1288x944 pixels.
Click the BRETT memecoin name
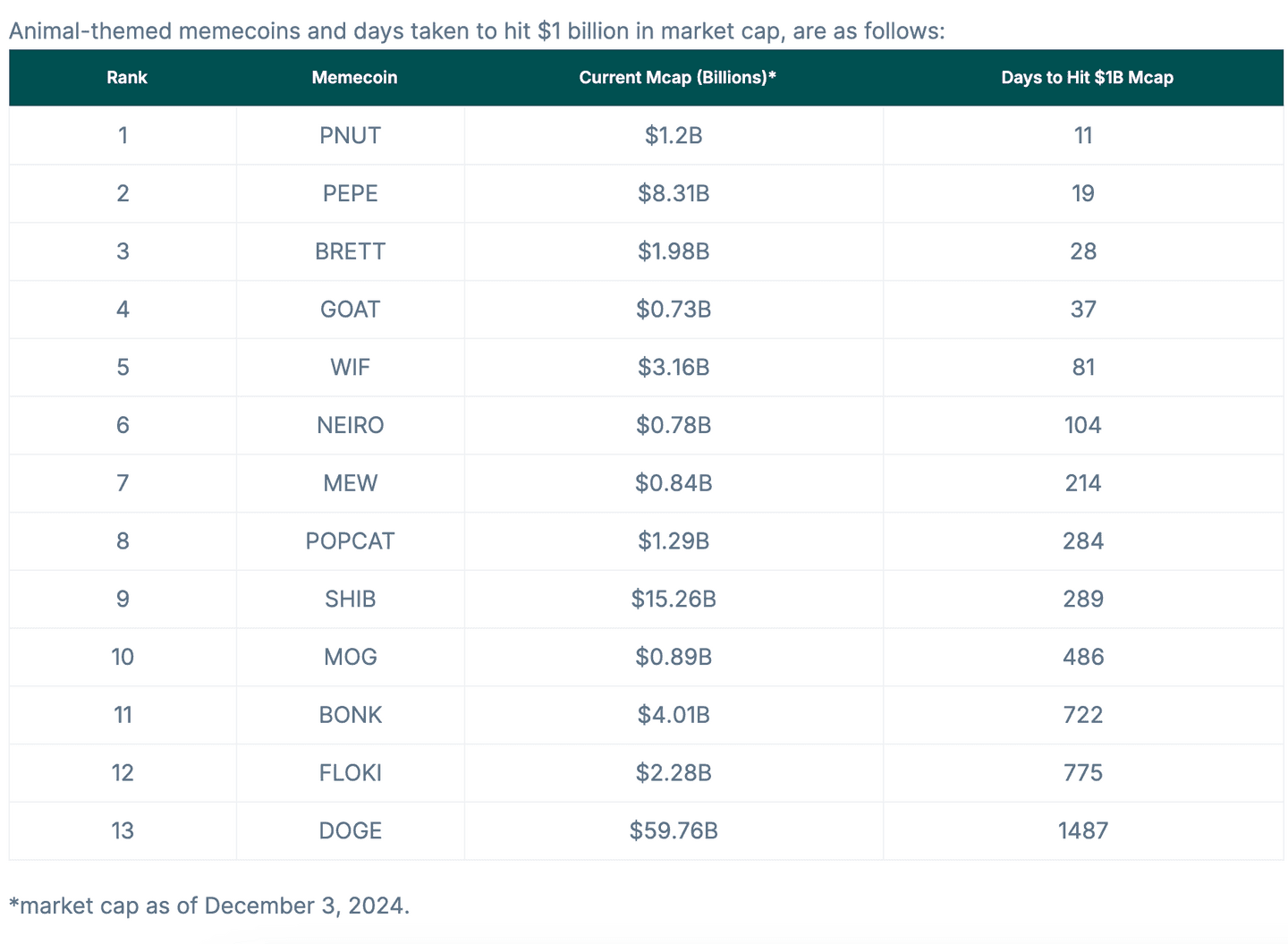[x=350, y=251]
